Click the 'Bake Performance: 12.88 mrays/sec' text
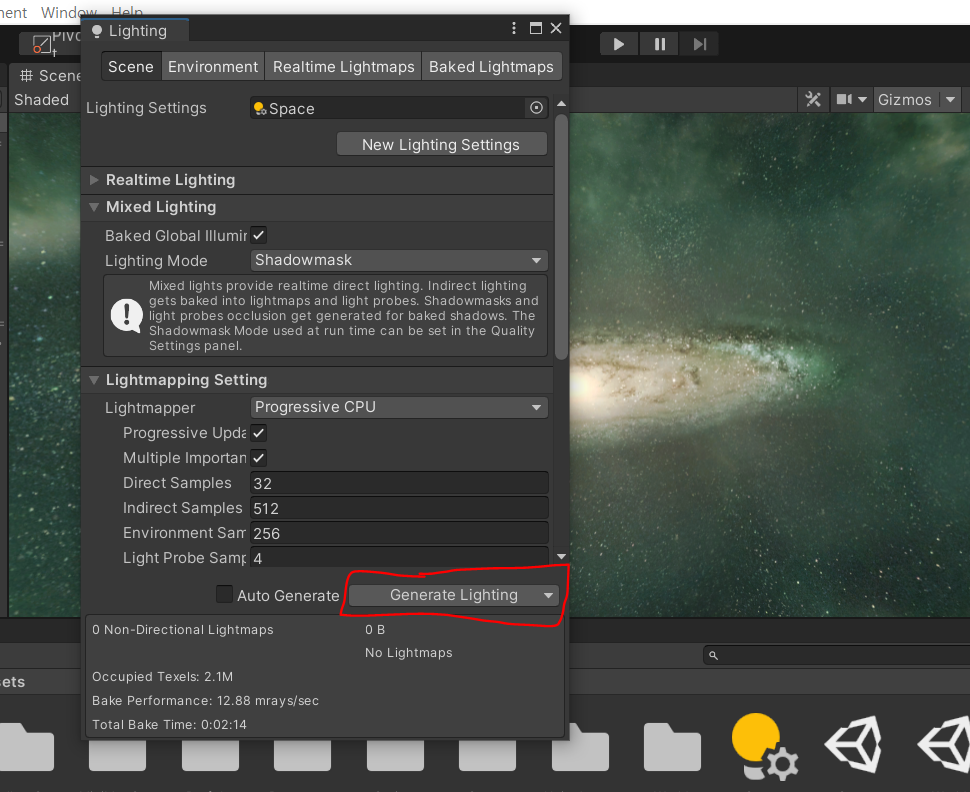Screen dimensions: 970x792 [205, 700]
